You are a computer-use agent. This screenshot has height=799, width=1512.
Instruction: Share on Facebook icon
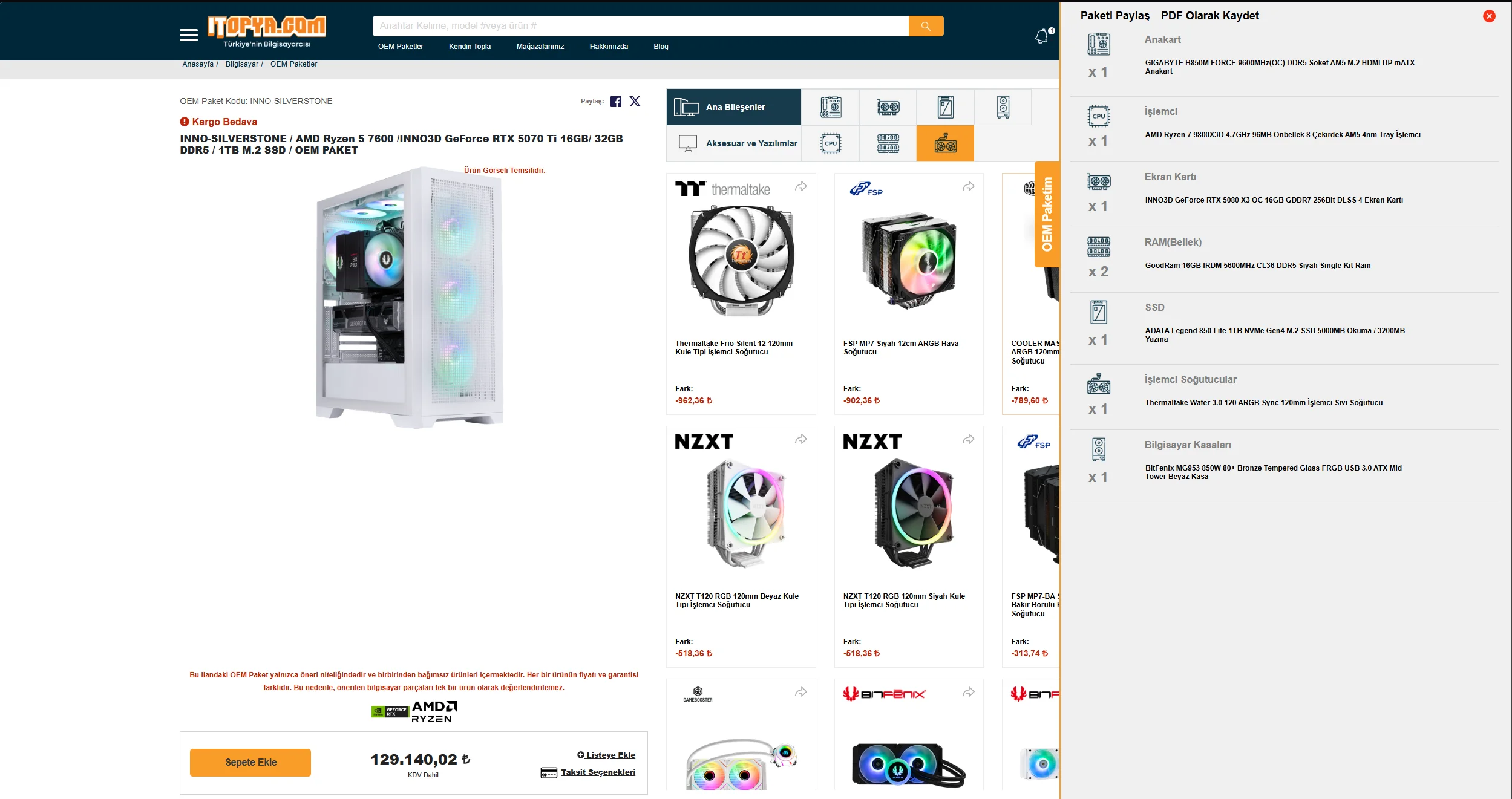[x=616, y=102]
